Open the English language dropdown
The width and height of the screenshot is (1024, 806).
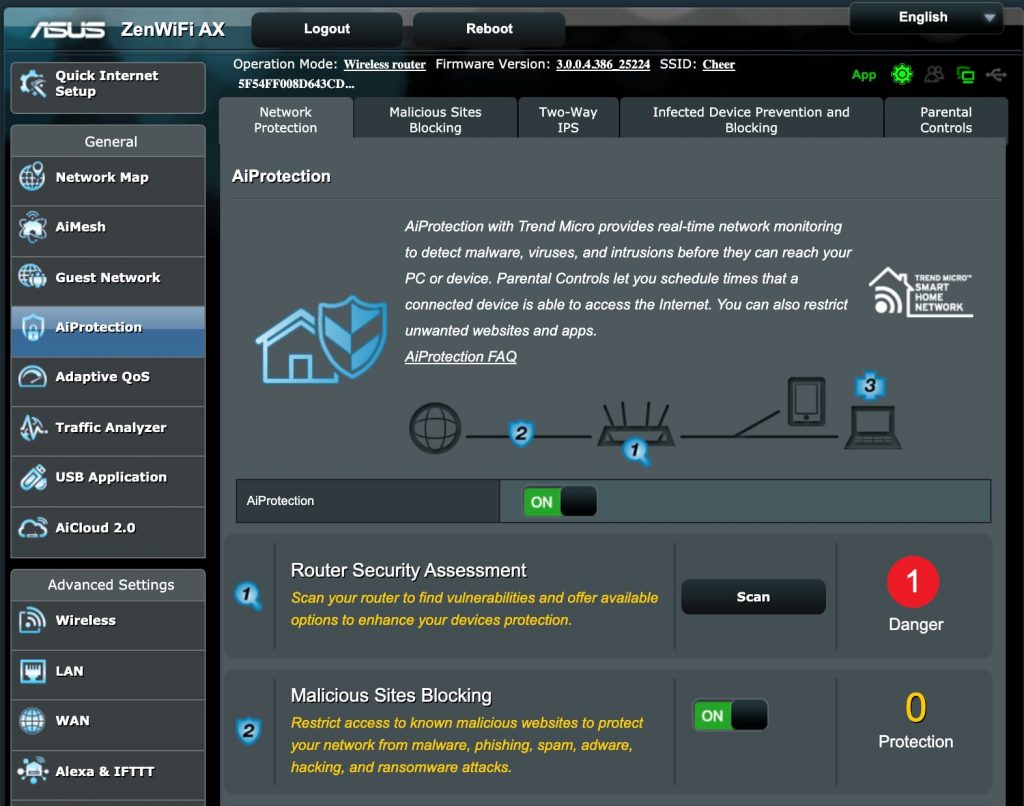[x=926, y=18]
